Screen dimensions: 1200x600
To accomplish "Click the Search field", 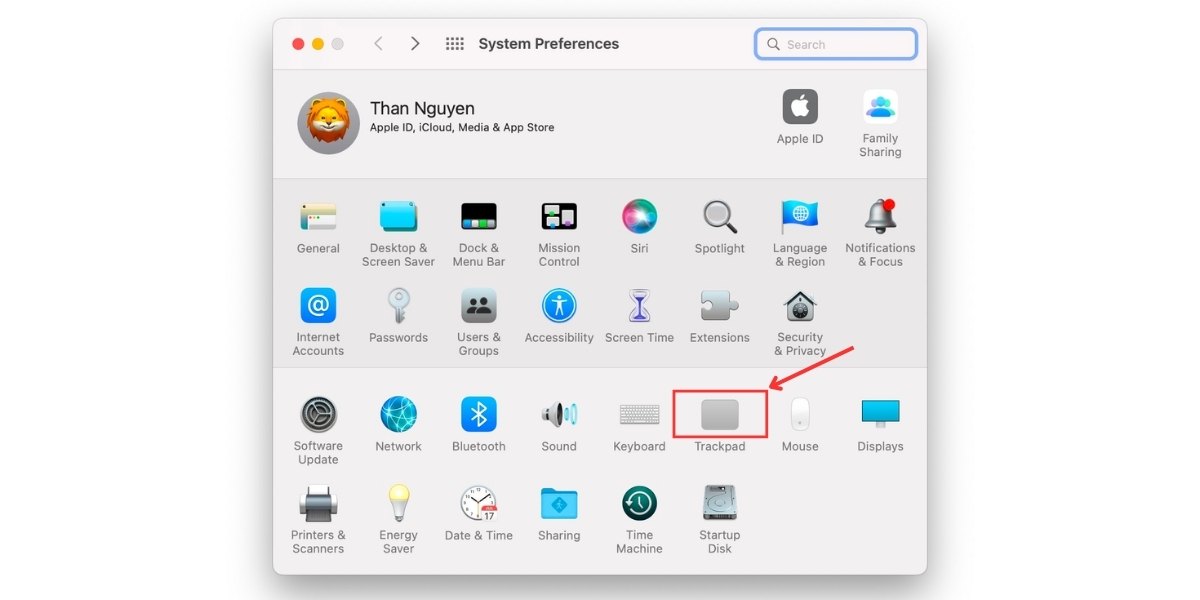I will (x=836, y=44).
